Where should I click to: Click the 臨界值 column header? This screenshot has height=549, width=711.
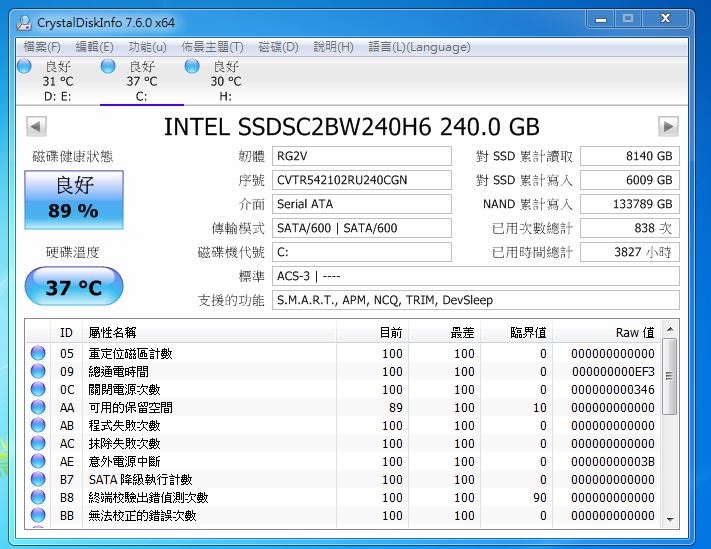tap(516, 332)
